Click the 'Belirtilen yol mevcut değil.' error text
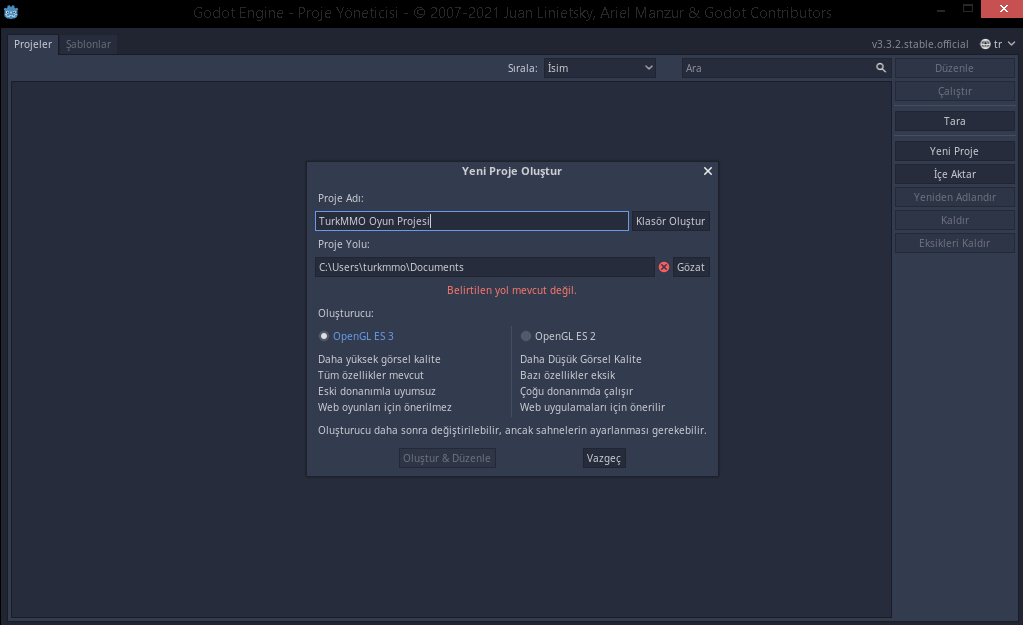The image size is (1023, 625). click(x=512, y=290)
